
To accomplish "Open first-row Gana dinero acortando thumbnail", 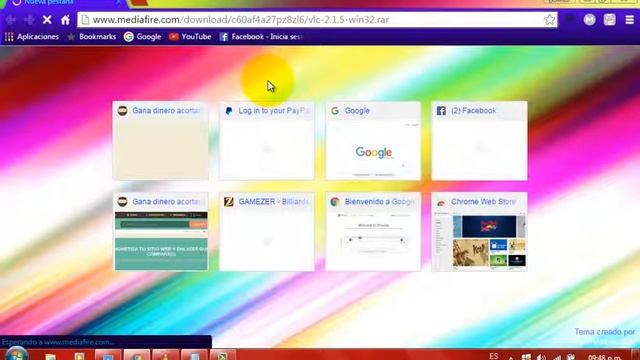I will [x=161, y=141].
